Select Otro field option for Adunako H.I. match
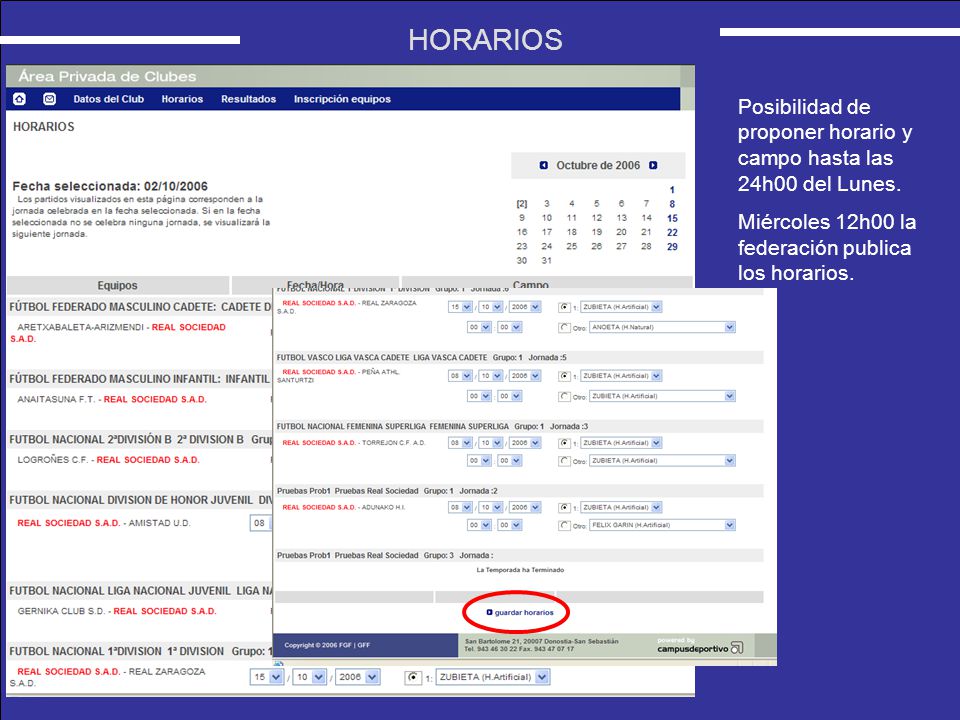This screenshot has height=720, width=960. tap(564, 525)
